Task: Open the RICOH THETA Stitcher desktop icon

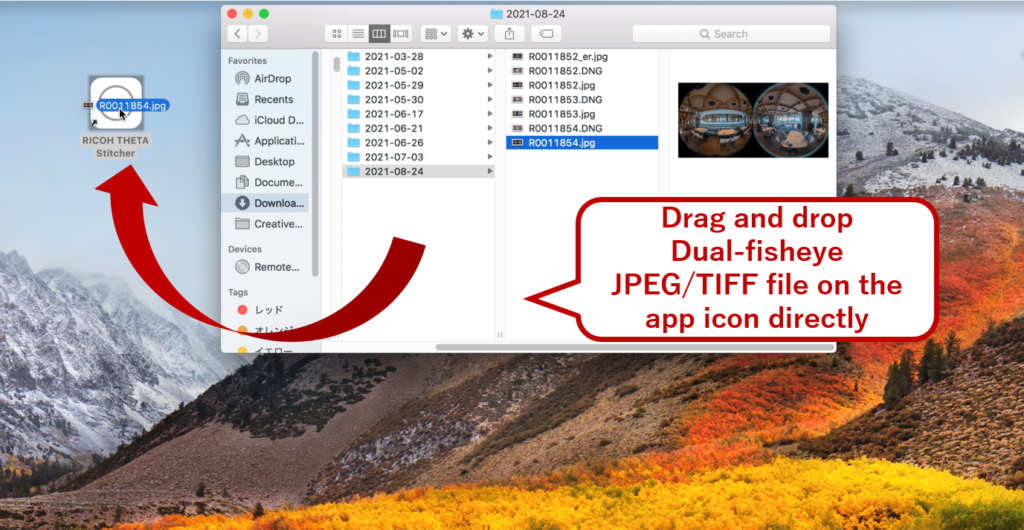Action: click(116, 103)
